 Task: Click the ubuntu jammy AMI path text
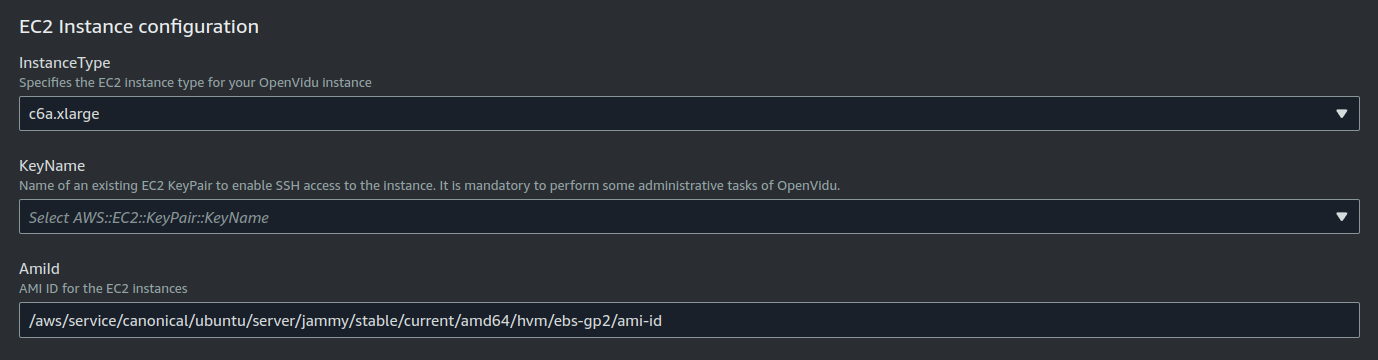(x=354, y=320)
